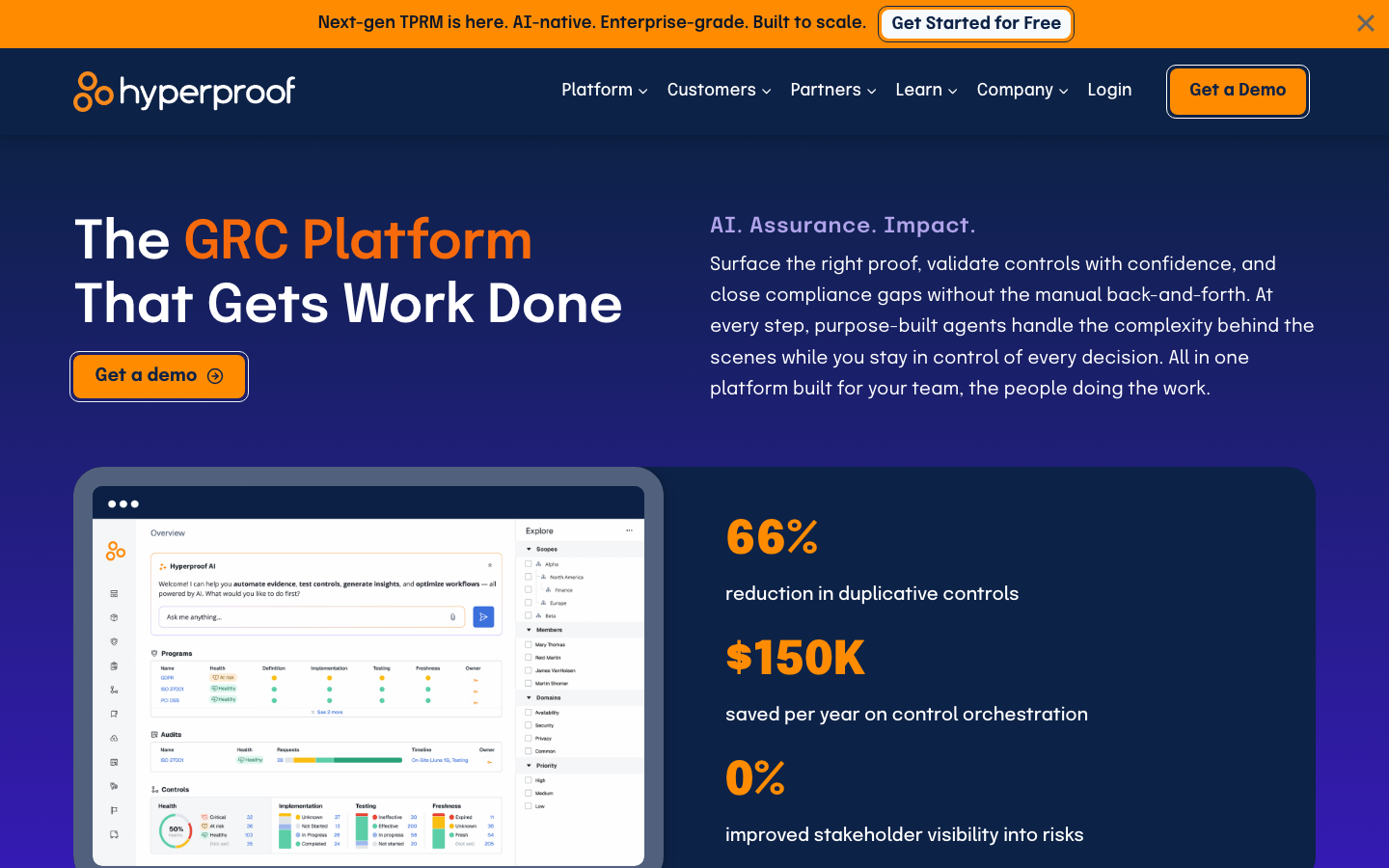Select the shield icon in mockup sidebar
Image resolution: width=1389 pixels, height=868 pixels.
pos(114,641)
